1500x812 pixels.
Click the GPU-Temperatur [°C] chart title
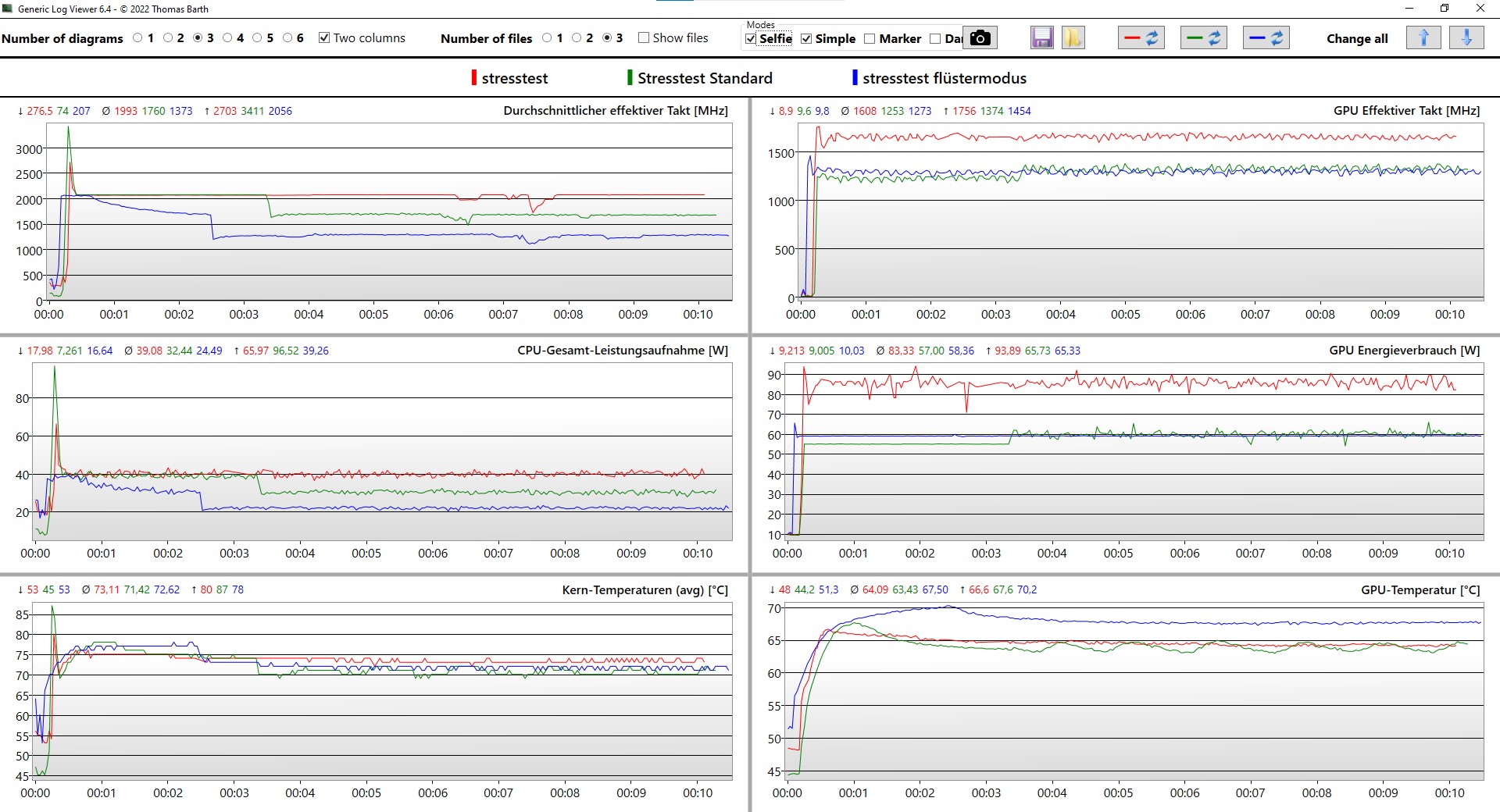coord(1420,590)
